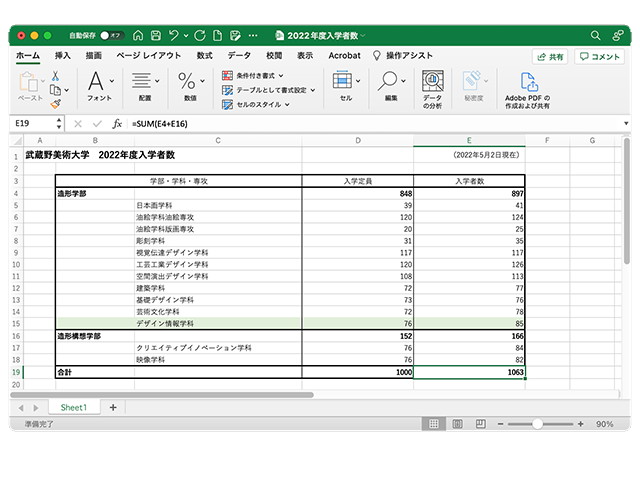Switch to the ホーム tab
The image size is (640, 480).
click(x=28, y=56)
